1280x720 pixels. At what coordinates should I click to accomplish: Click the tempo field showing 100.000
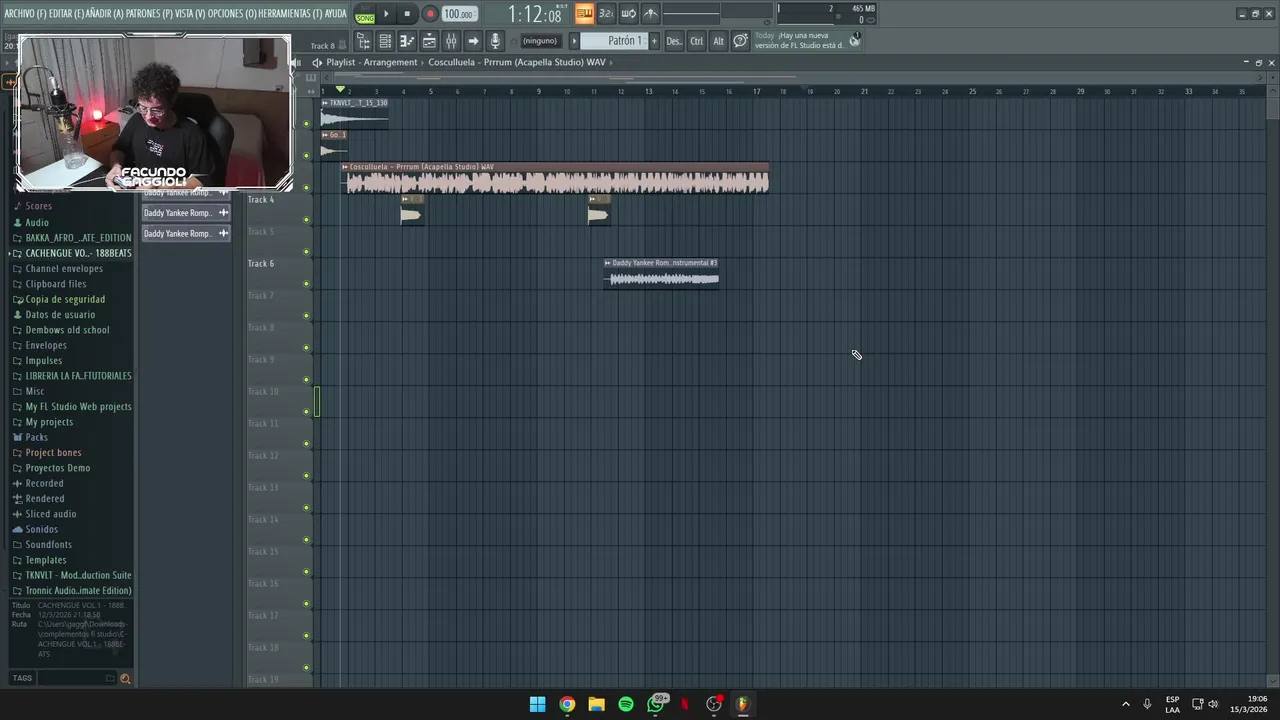click(459, 14)
